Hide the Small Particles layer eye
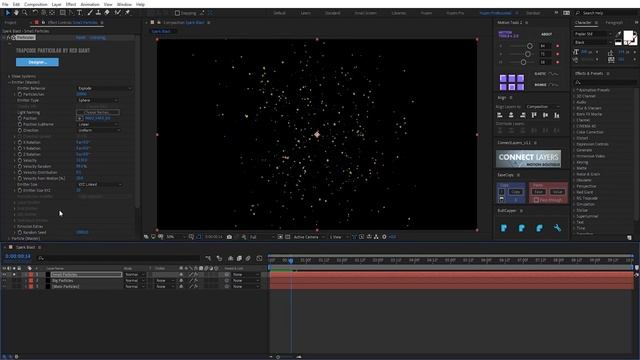This screenshot has height=360, width=640. [4, 275]
